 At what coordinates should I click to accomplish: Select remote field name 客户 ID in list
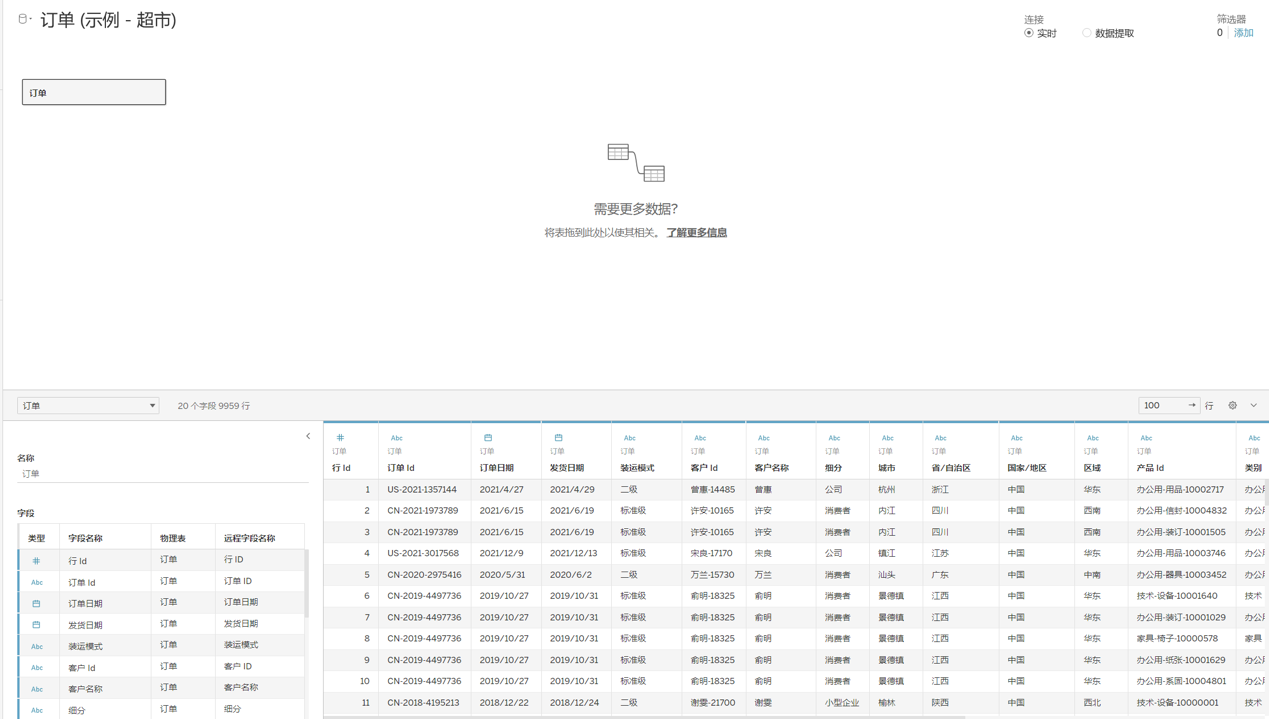point(238,666)
